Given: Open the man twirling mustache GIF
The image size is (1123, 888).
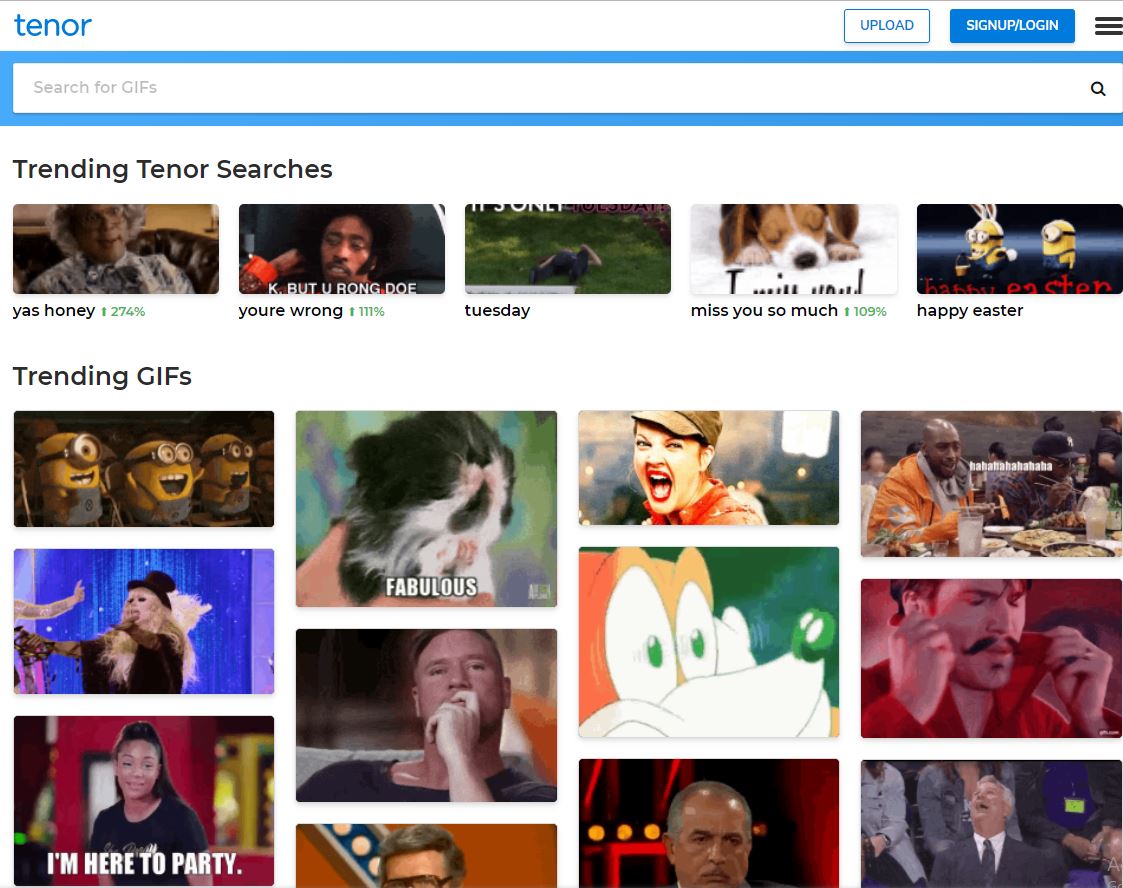Looking at the screenshot, I should (x=991, y=658).
